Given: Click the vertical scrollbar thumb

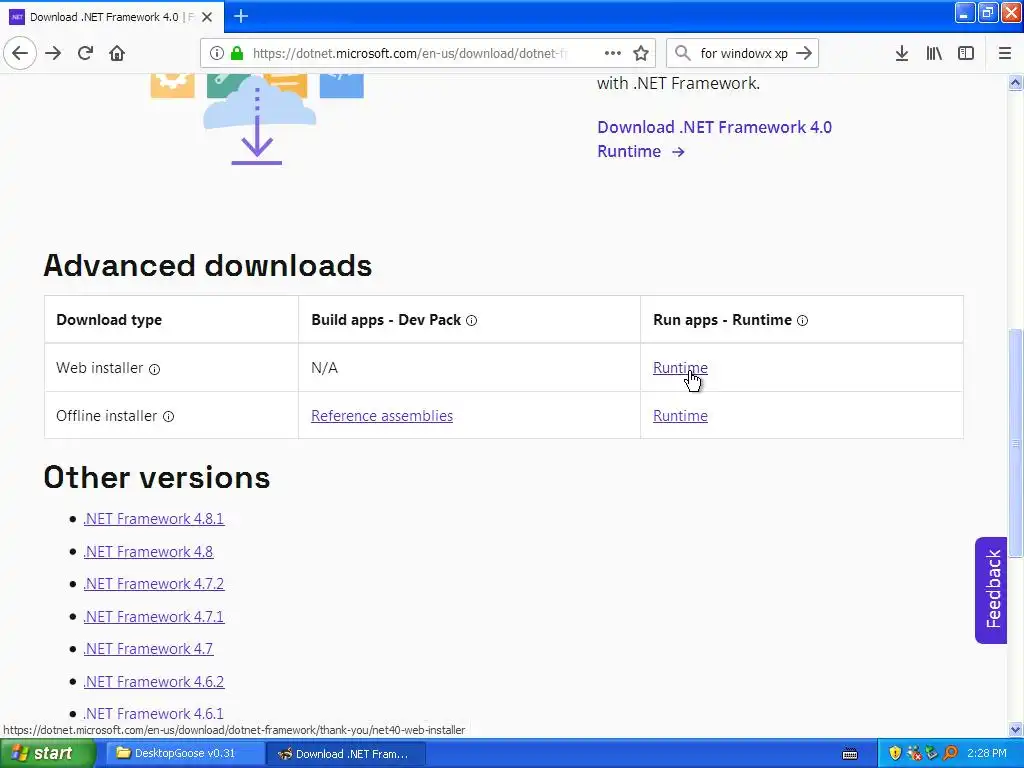Looking at the screenshot, I should coord(1015,444).
